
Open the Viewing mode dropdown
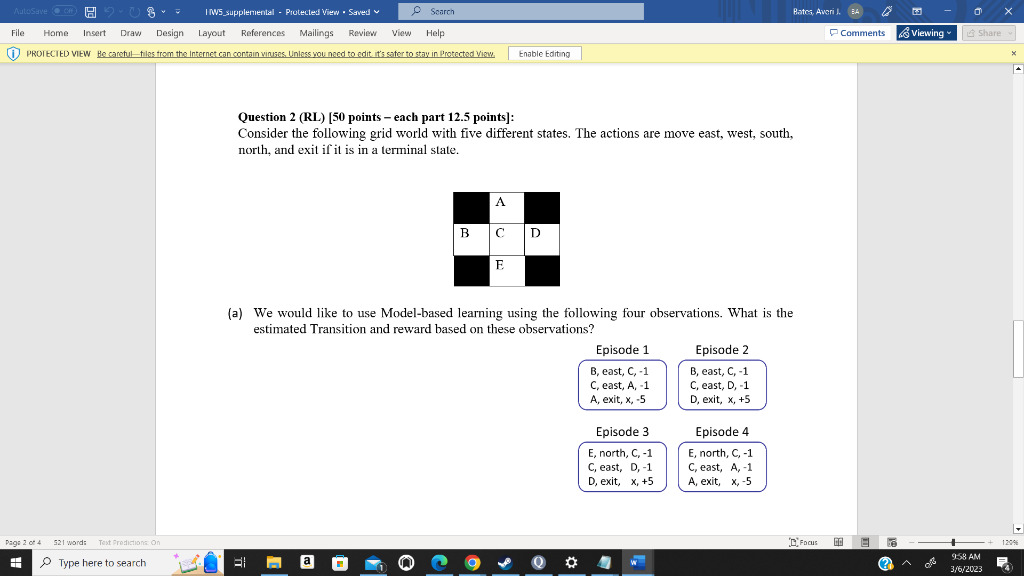925,32
